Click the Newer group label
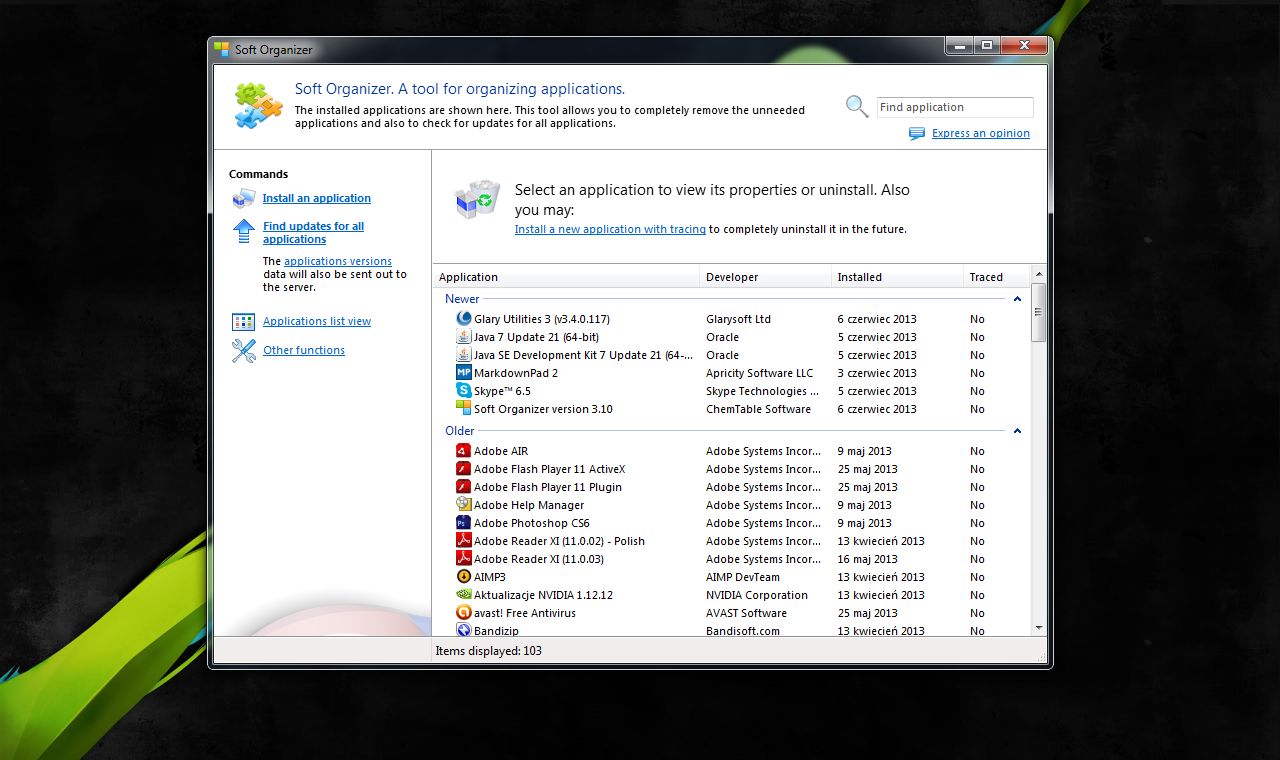This screenshot has height=760, width=1280. coord(462,299)
